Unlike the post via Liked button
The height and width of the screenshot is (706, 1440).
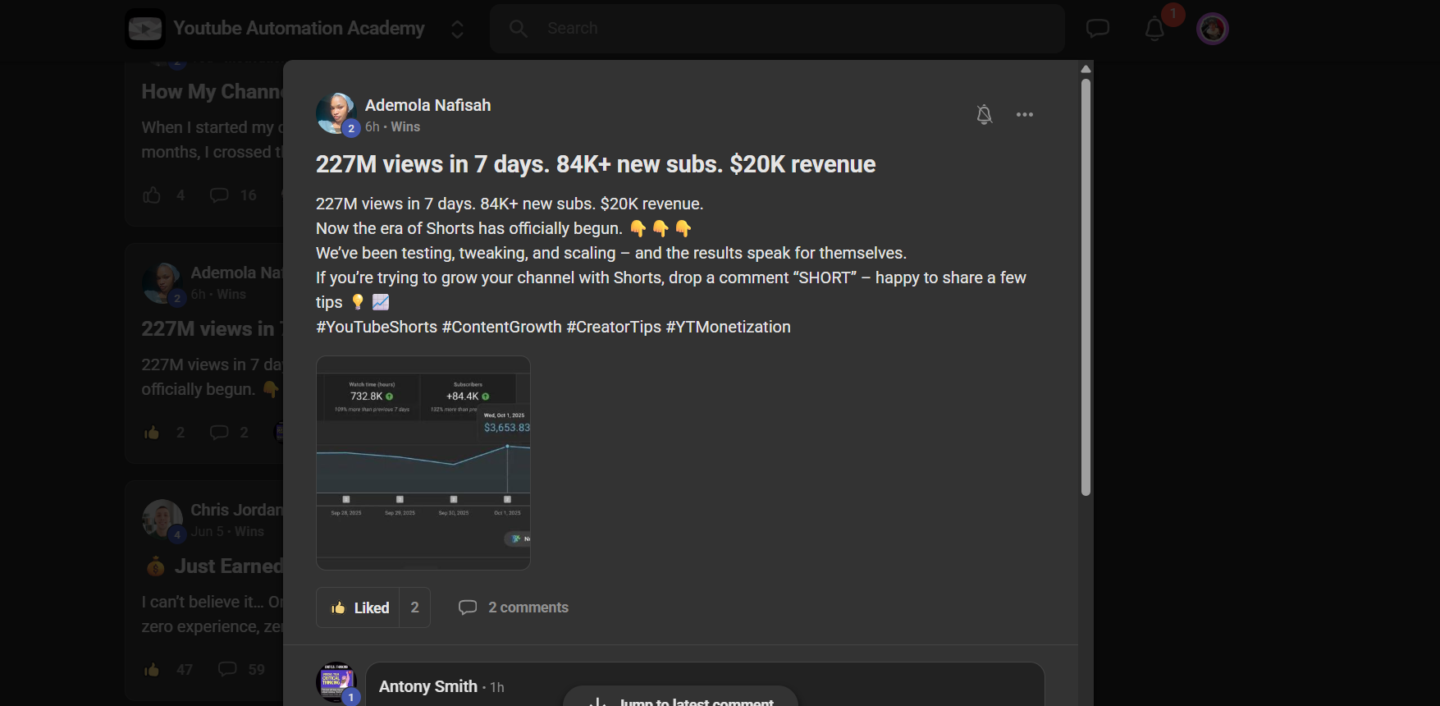(x=358, y=607)
